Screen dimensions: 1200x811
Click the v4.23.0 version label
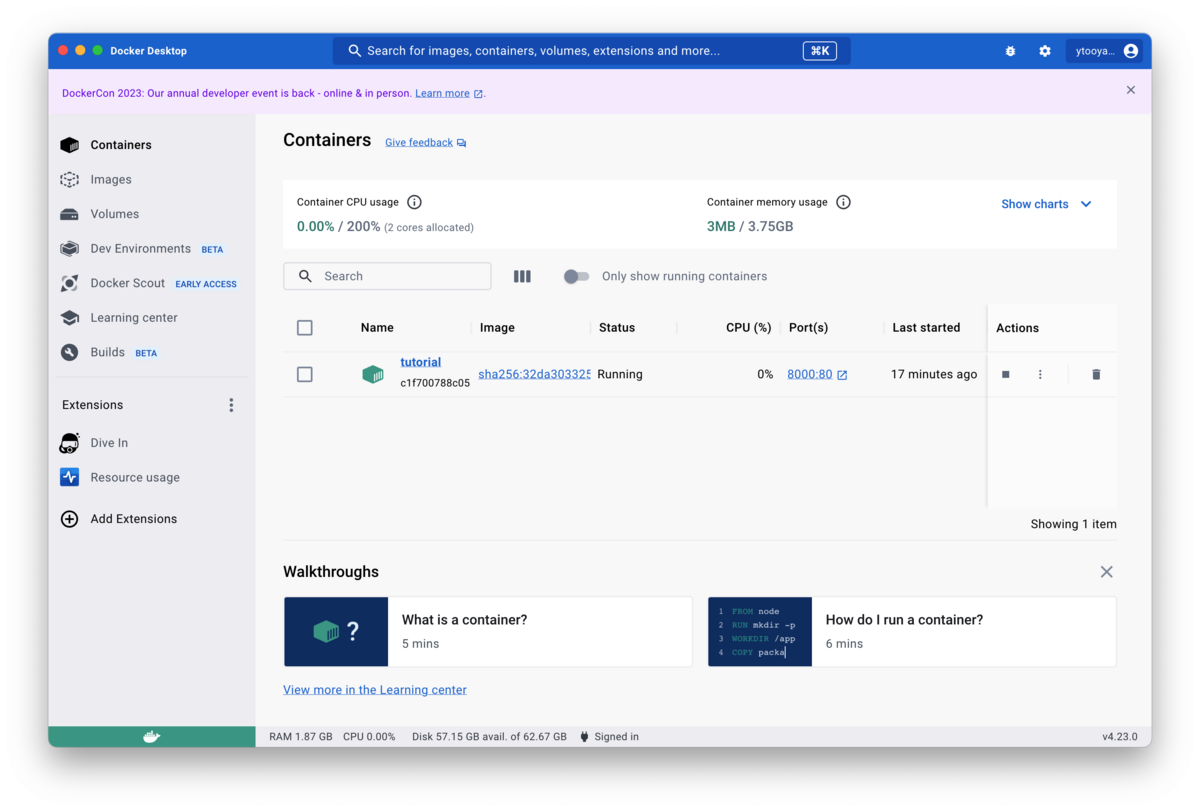click(1120, 737)
